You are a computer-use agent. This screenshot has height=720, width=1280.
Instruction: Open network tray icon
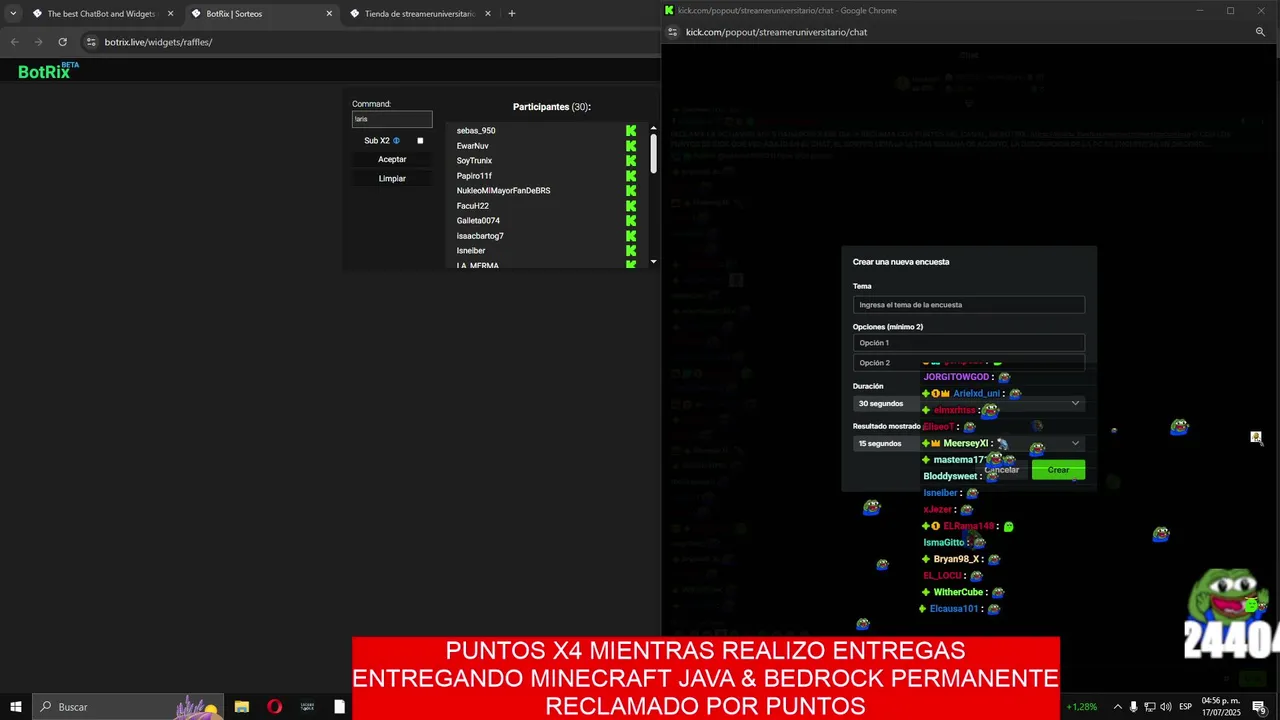tap(1150, 707)
